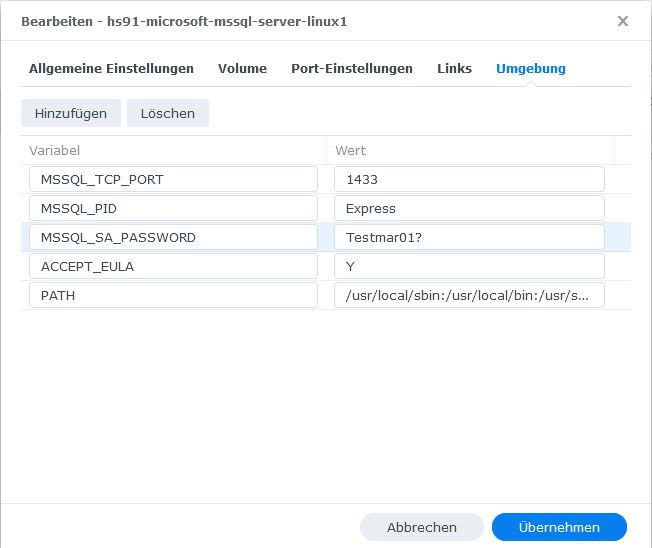This screenshot has height=548, width=652.
Task: Edit the PATH value /usr/local/sbin field
Action: tap(469, 295)
